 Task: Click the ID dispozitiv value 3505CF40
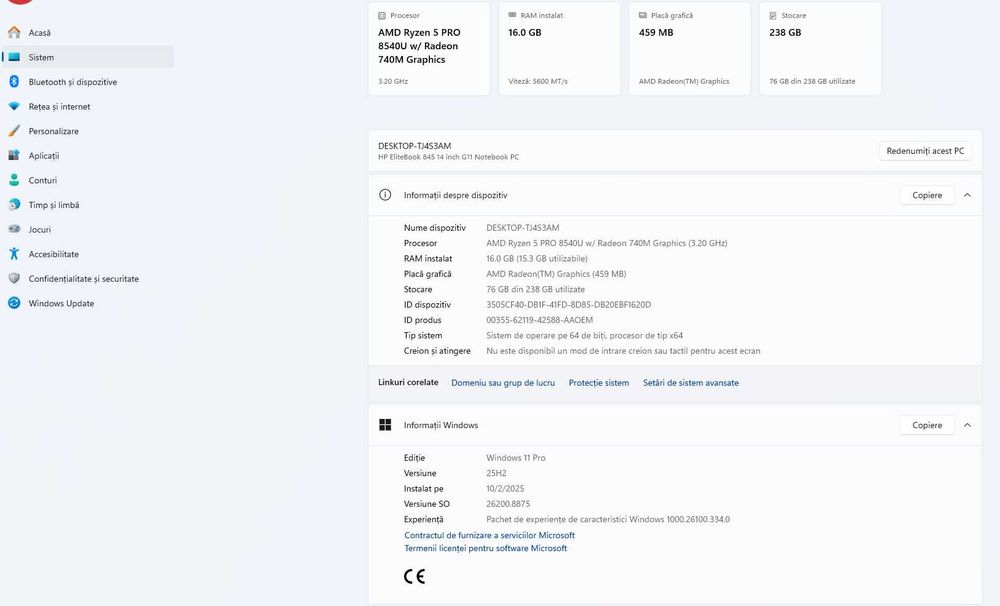coord(569,305)
